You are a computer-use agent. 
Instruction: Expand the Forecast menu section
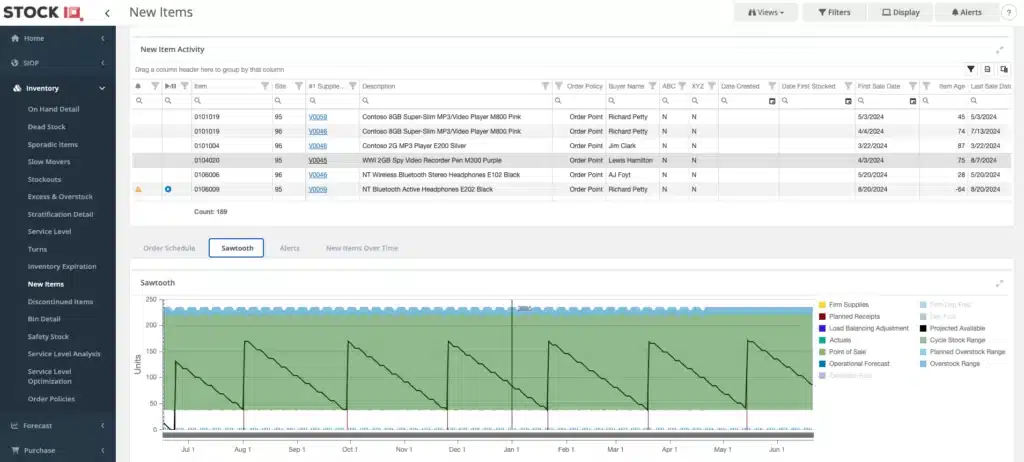pos(102,426)
